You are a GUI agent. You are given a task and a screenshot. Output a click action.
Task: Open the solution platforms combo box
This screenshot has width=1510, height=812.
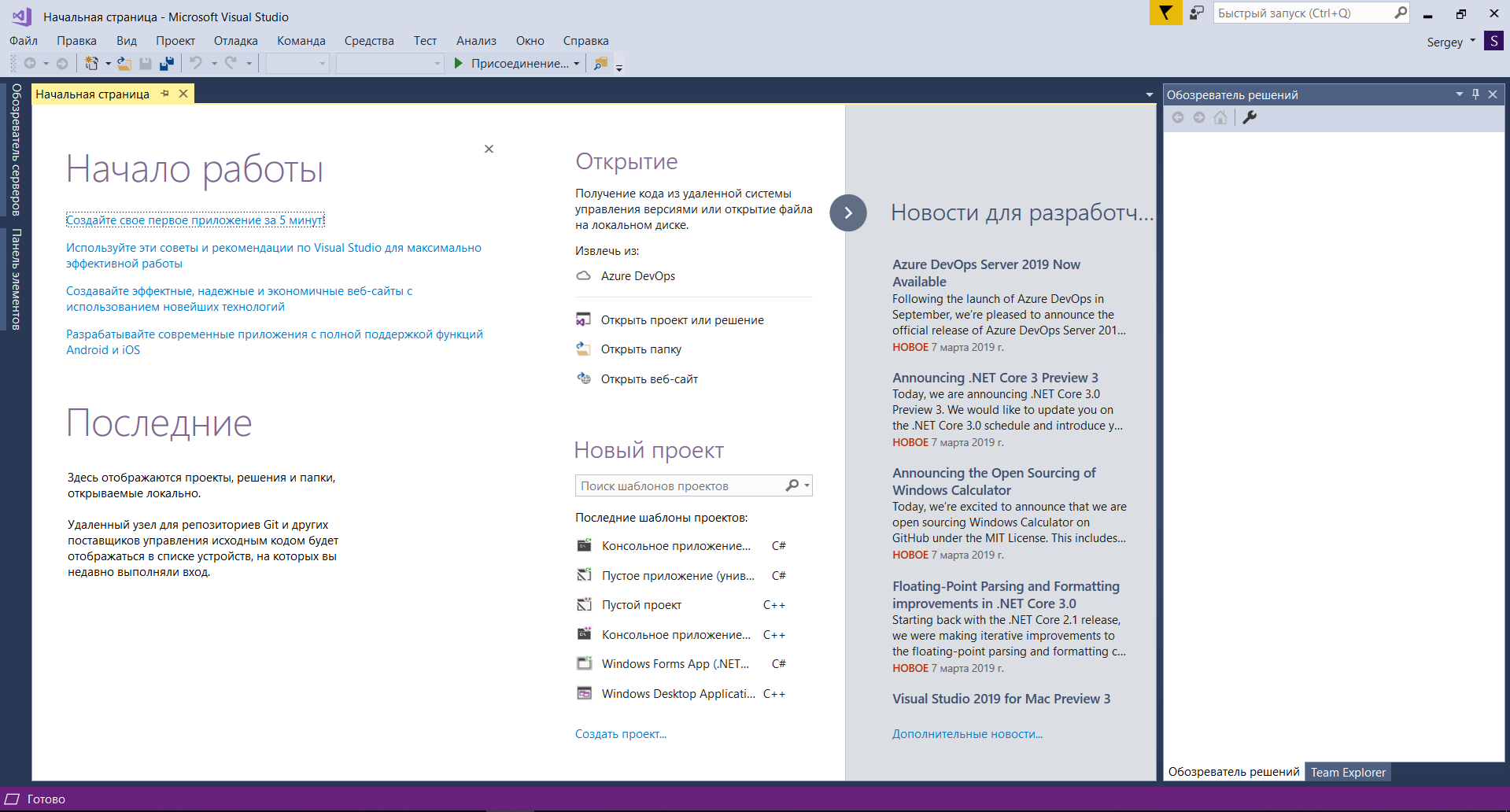[390, 63]
